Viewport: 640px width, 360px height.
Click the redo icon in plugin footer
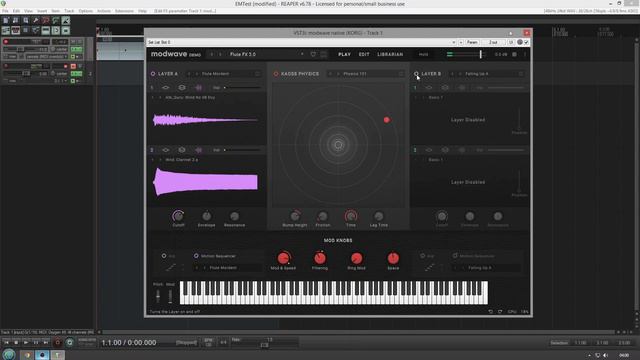500,311
